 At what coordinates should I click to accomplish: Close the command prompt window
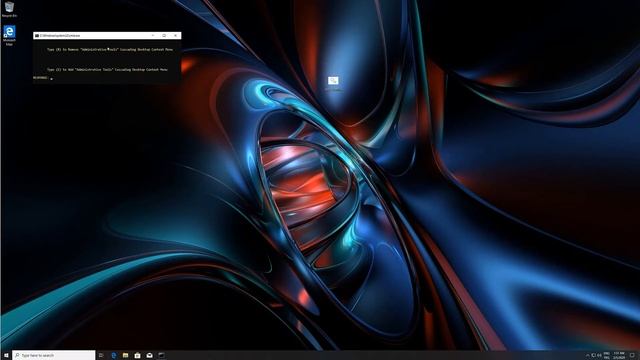click(176, 36)
